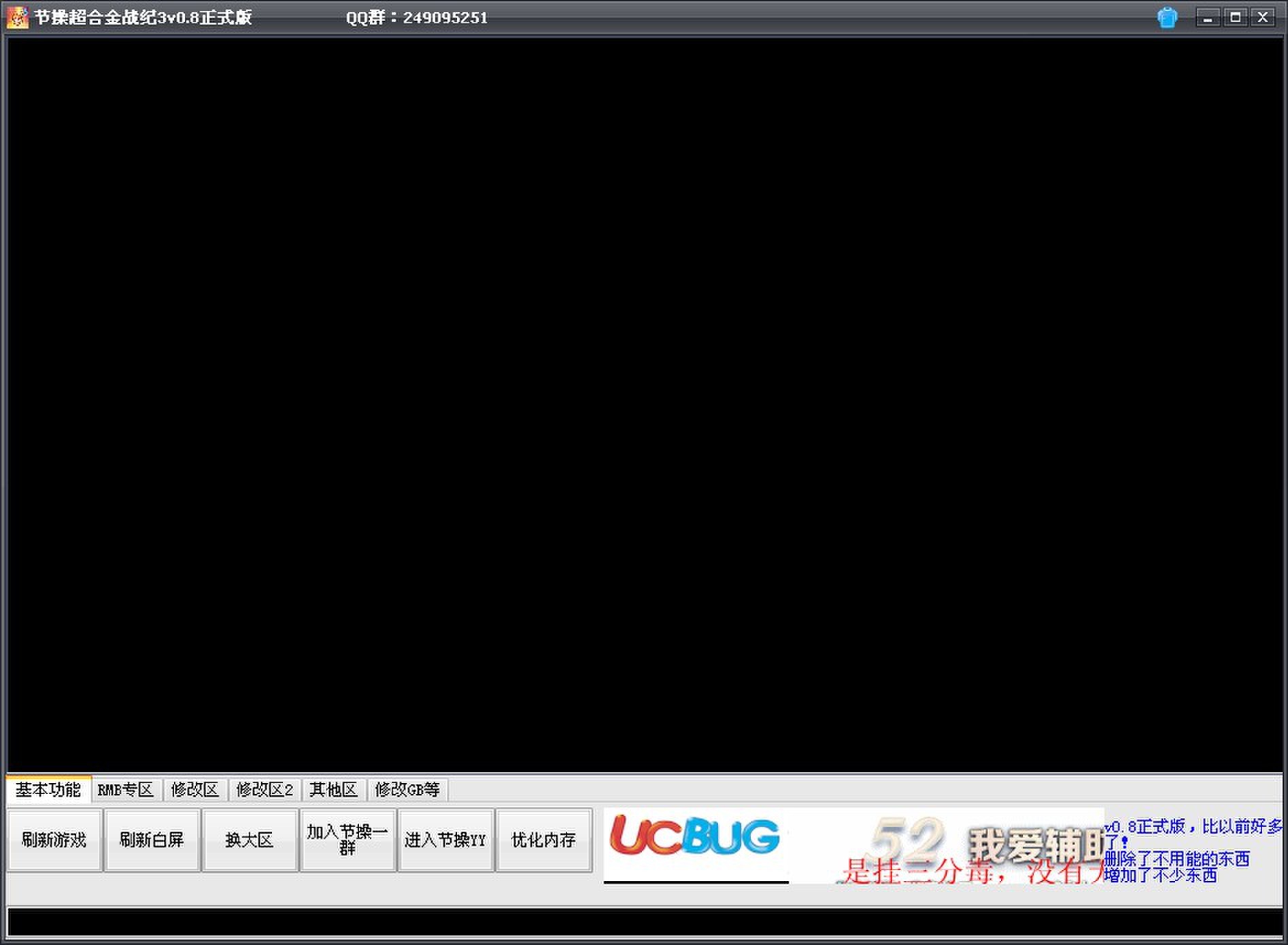The width and height of the screenshot is (1288, 945).
Task: Click the 优化内存 button
Action: pos(543,840)
